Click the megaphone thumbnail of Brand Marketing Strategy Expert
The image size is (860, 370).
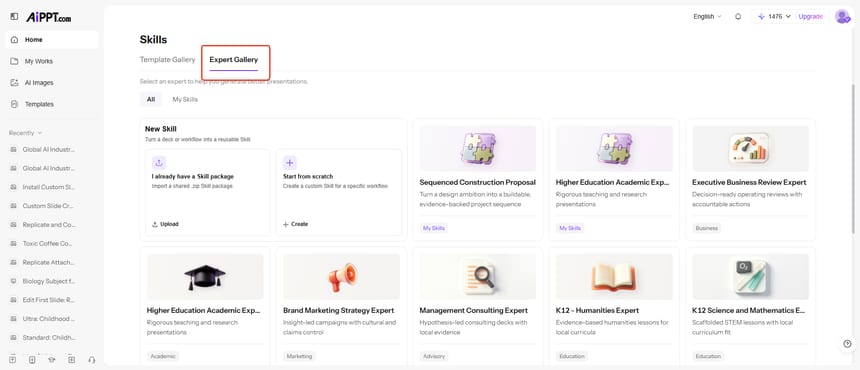pyautogui.click(x=341, y=276)
